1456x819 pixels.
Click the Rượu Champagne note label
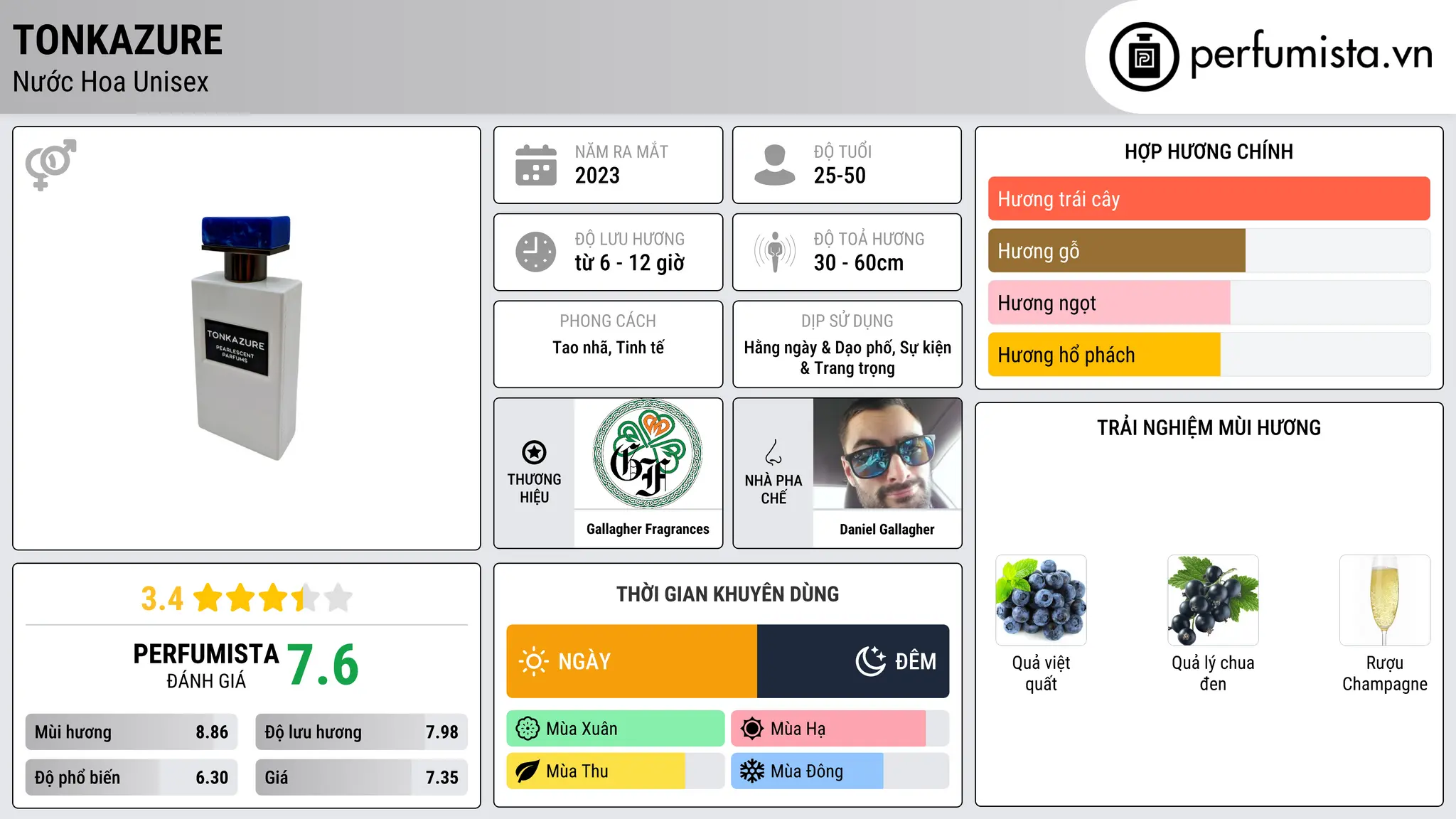coord(1385,673)
